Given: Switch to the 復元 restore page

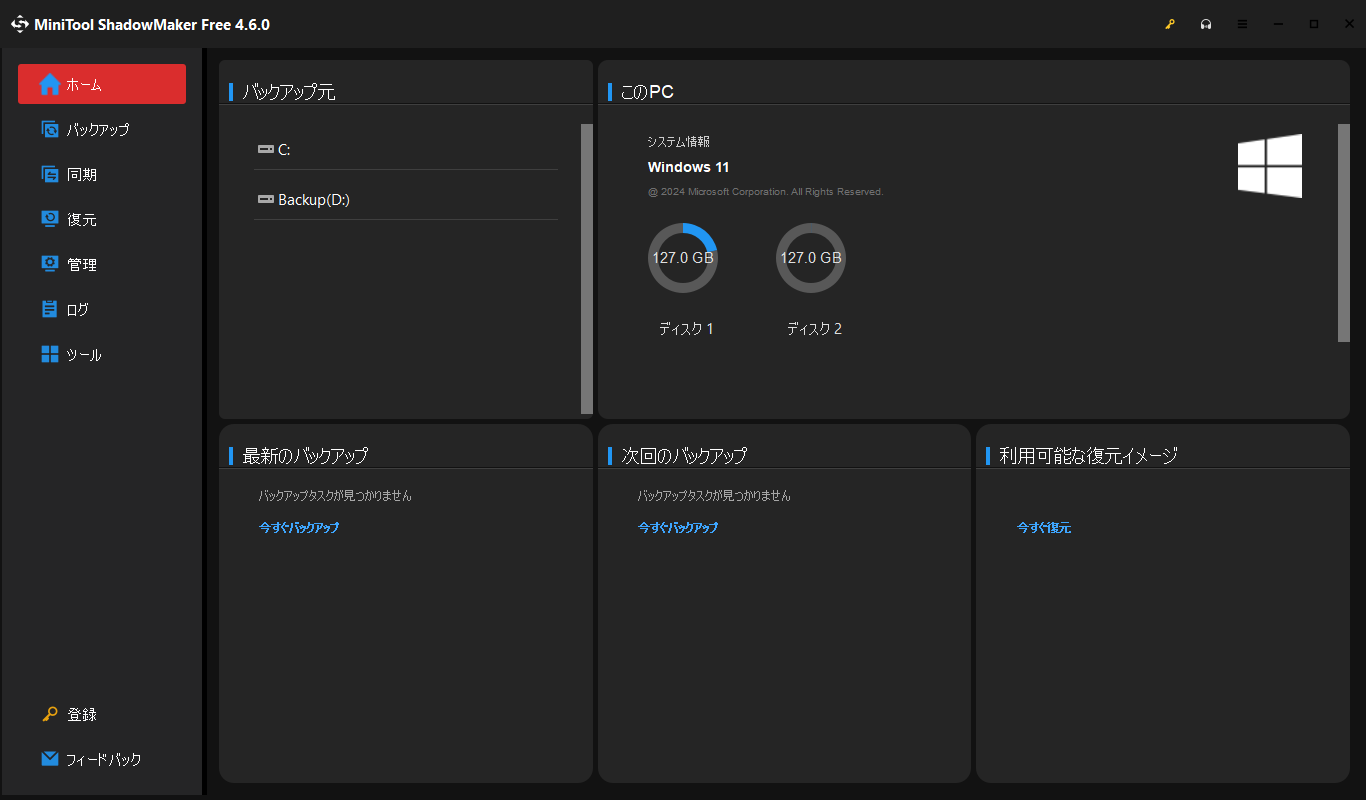Looking at the screenshot, I should [x=102, y=219].
